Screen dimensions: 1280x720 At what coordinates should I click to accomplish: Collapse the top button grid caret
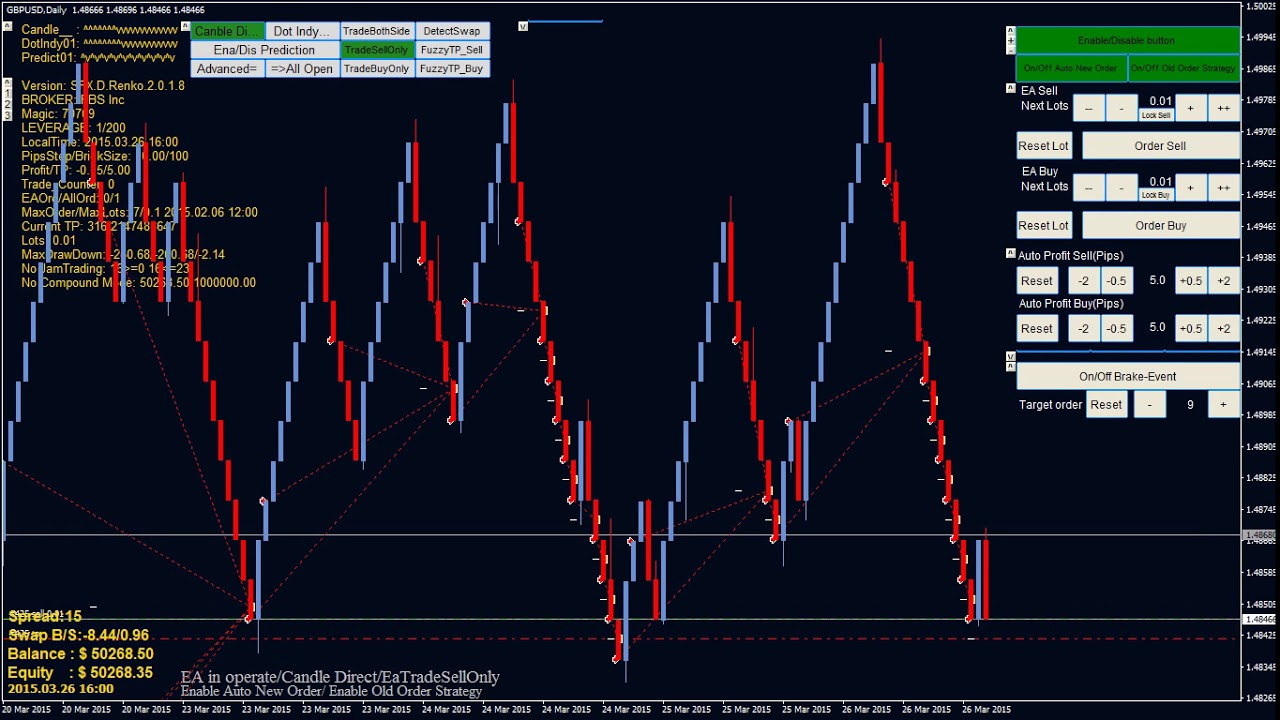184,28
